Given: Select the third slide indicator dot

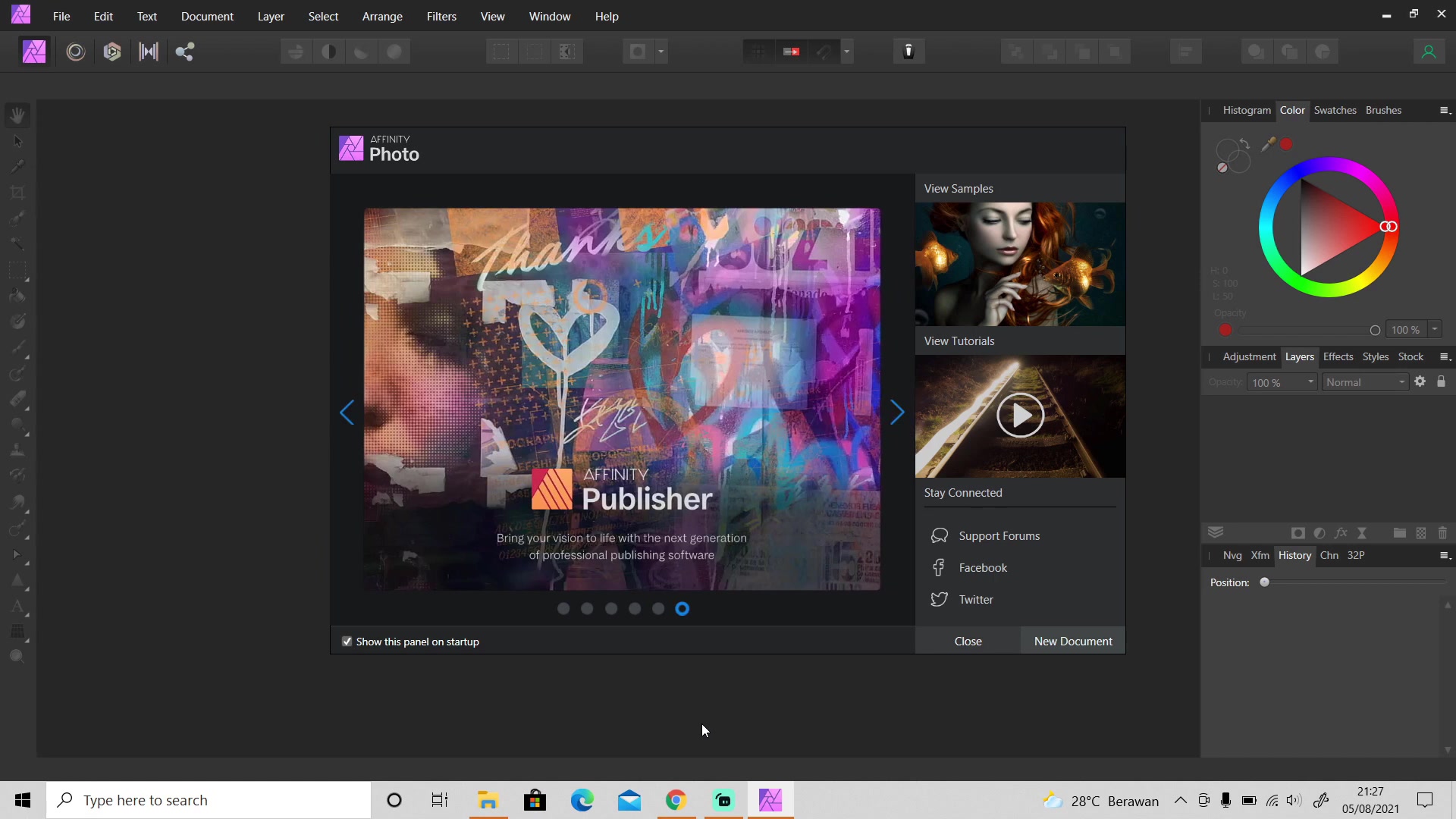Looking at the screenshot, I should click(x=611, y=608).
